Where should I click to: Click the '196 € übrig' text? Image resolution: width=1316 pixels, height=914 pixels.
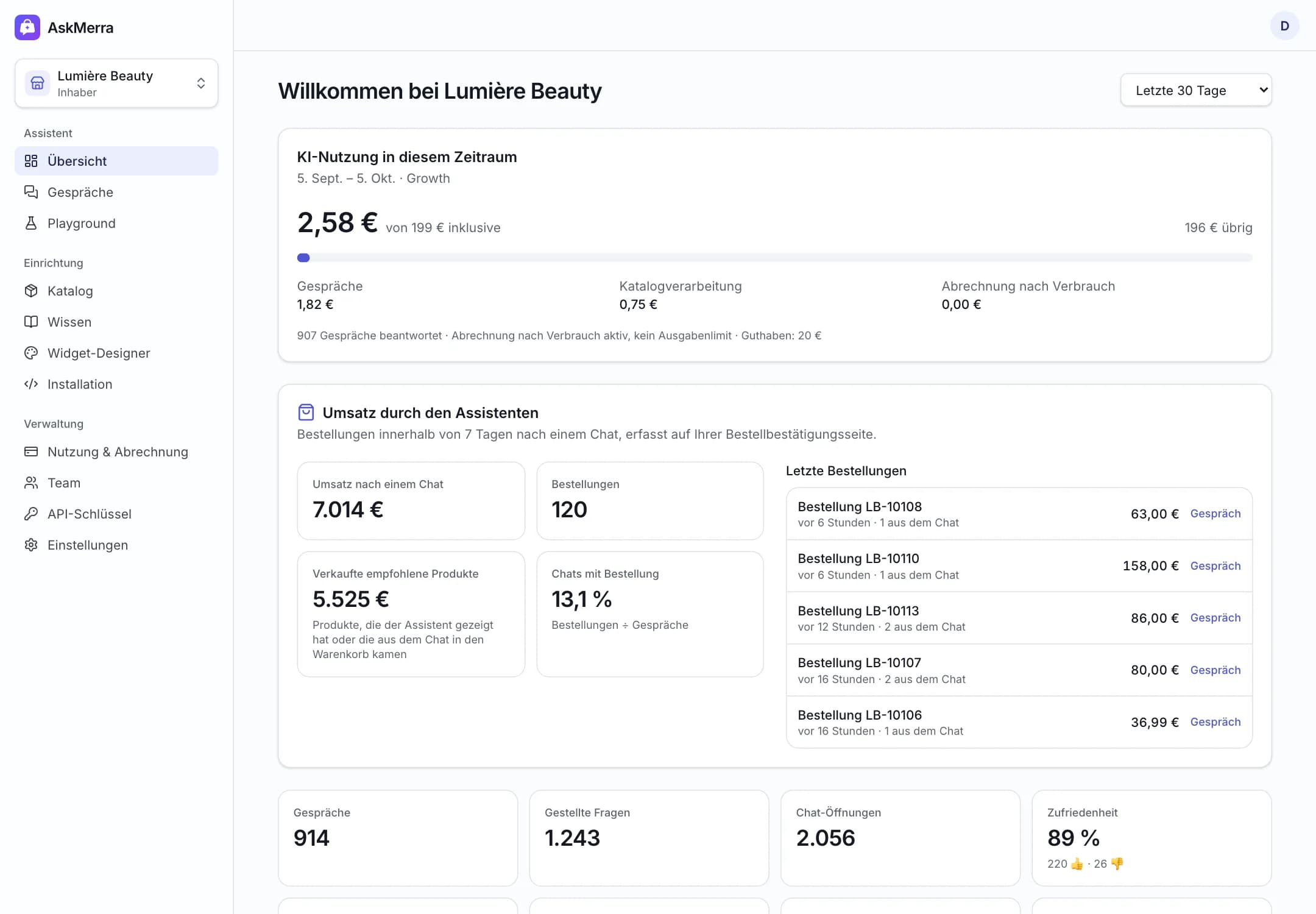tap(1219, 228)
